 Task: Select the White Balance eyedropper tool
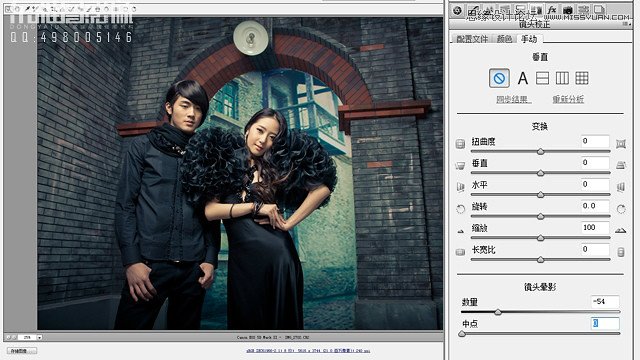27,9
